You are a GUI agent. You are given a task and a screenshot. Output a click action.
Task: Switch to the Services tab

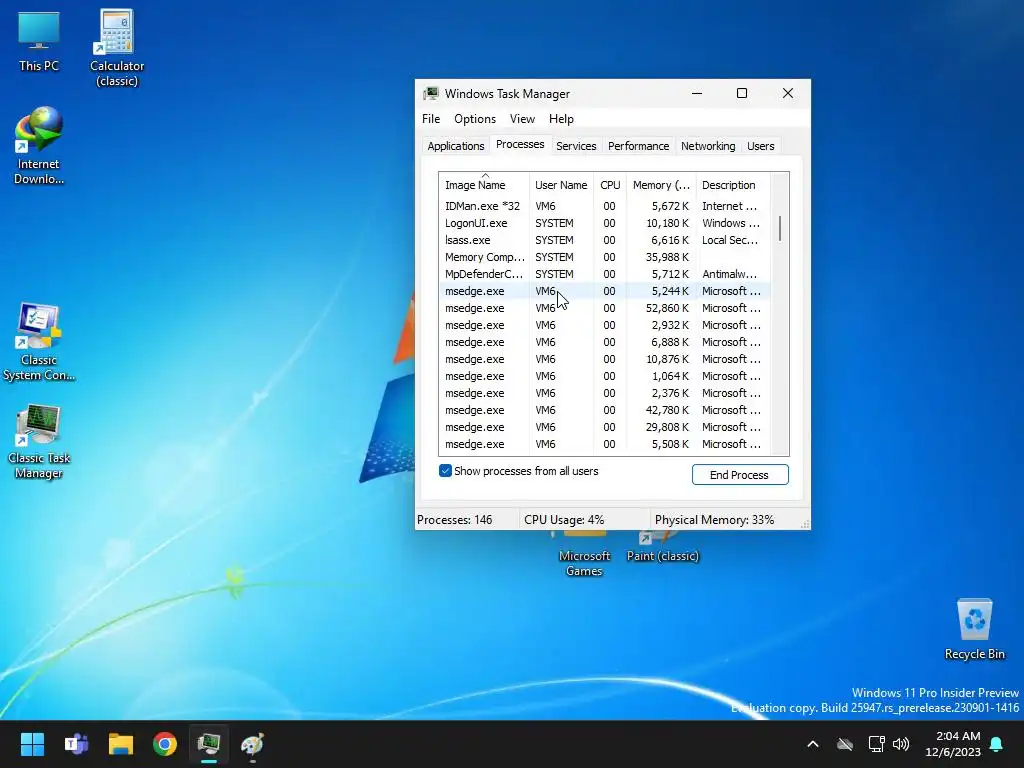coord(576,146)
